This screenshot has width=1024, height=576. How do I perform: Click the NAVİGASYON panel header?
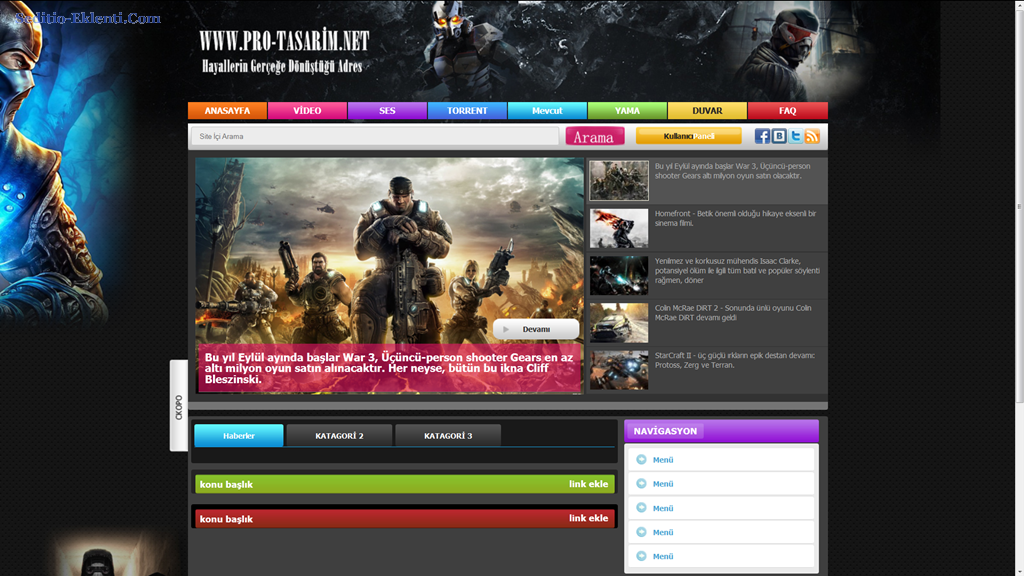point(721,431)
